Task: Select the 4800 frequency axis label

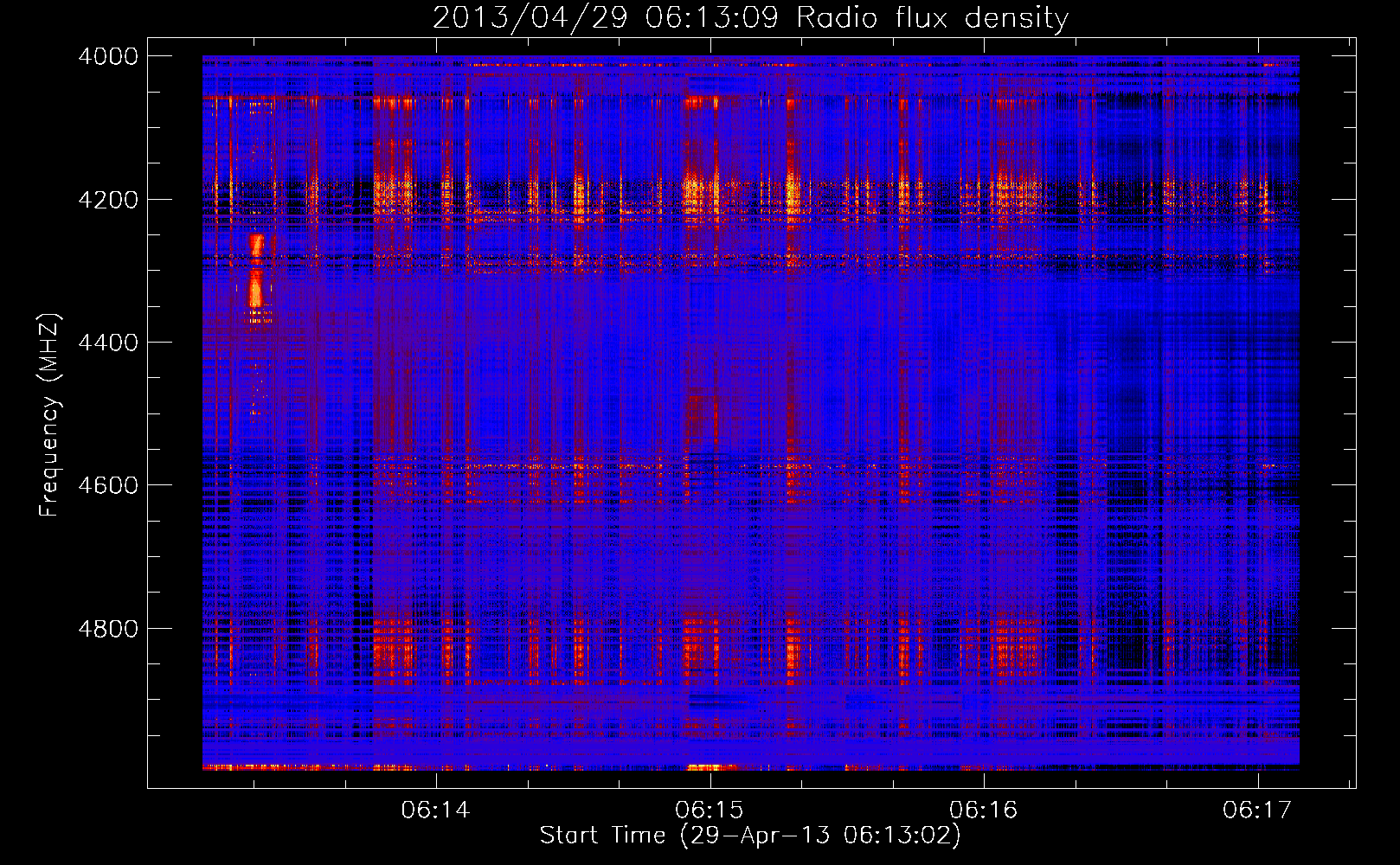Action: 108,628
